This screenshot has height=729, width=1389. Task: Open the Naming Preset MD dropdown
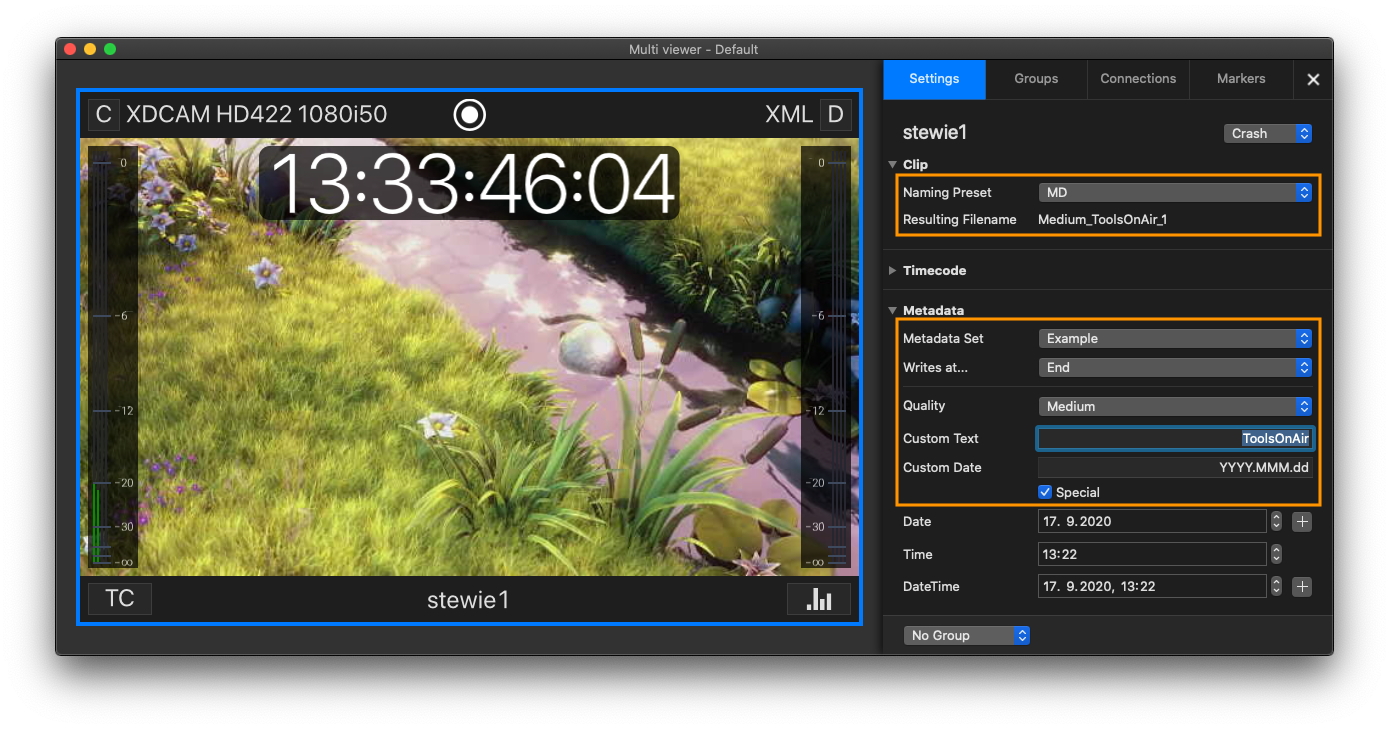[1174, 192]
